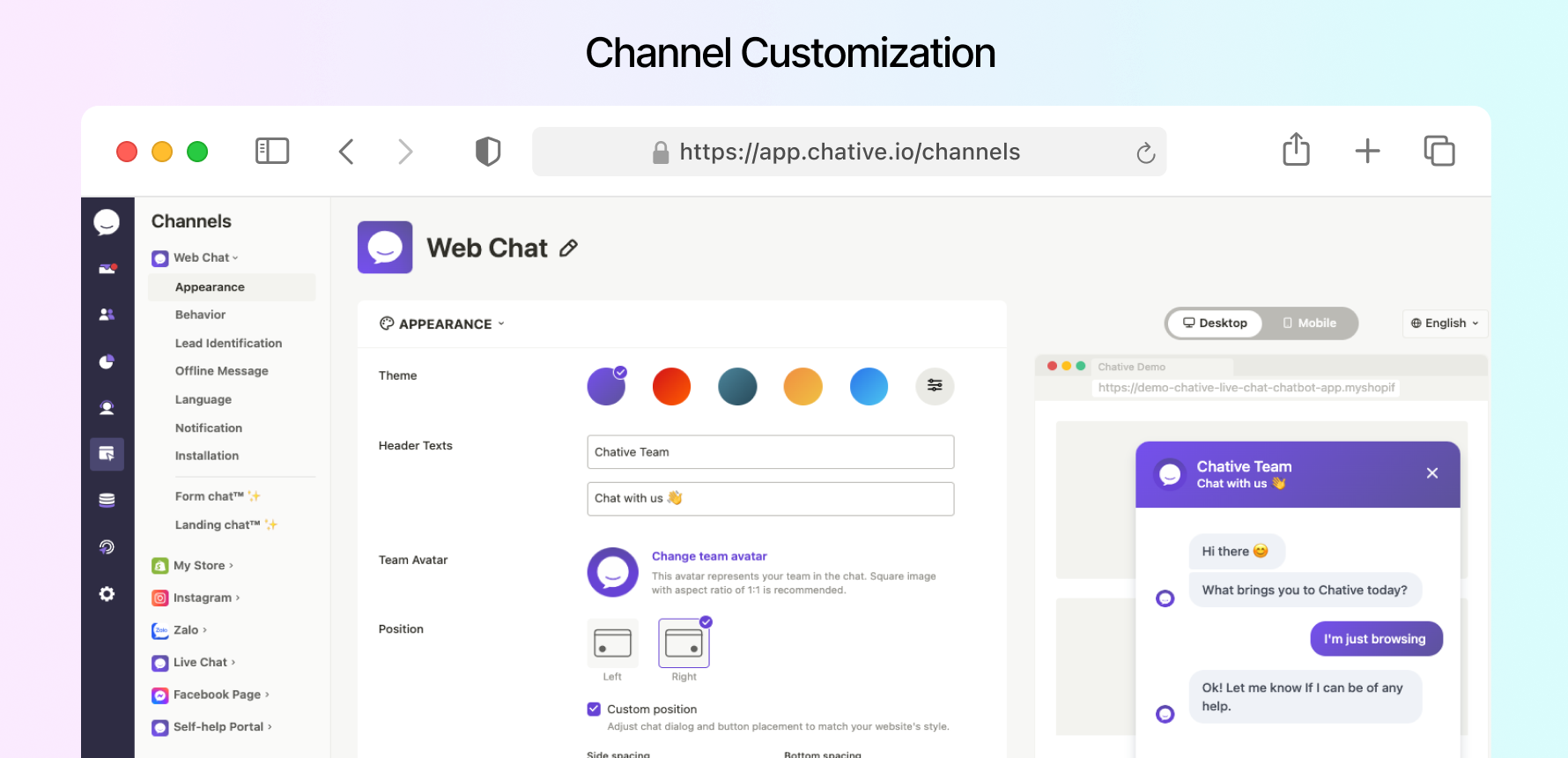Click the browser address bar URL
1568x758 pixels.
tap(849, 152)
